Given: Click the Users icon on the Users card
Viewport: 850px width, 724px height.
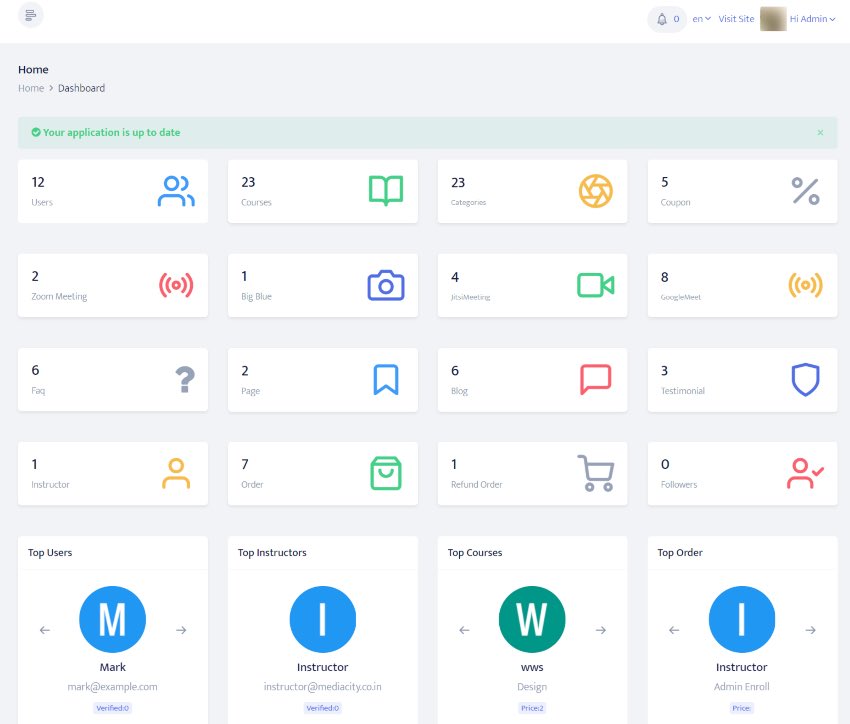Looking at the screenshot, I should click(x=177, y=189).
